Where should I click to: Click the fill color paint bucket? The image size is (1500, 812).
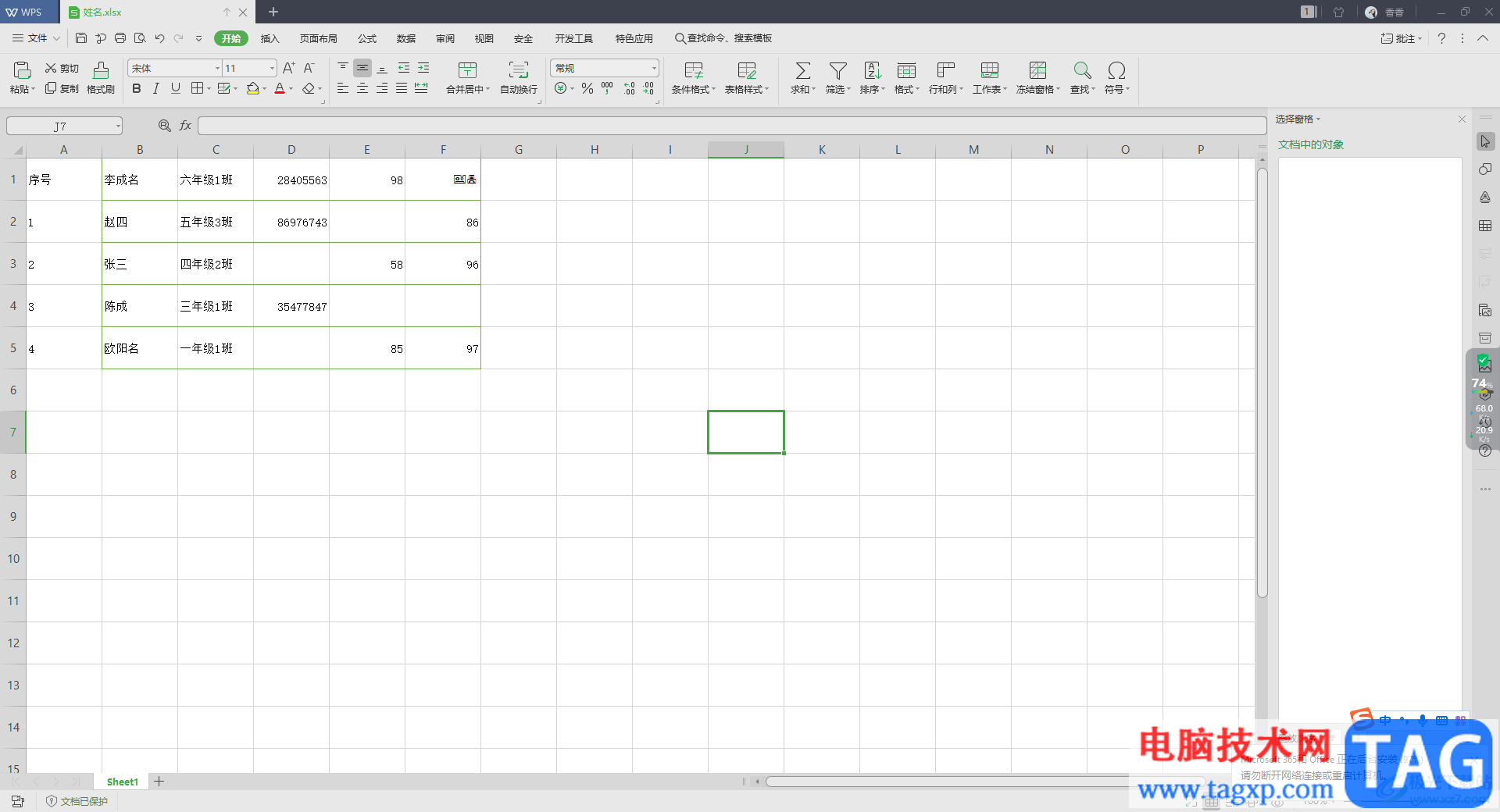pos(253,89)
